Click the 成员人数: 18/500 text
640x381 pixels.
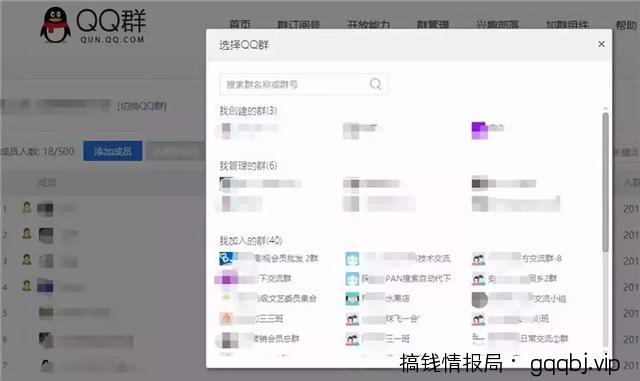[x=37, y=152]
